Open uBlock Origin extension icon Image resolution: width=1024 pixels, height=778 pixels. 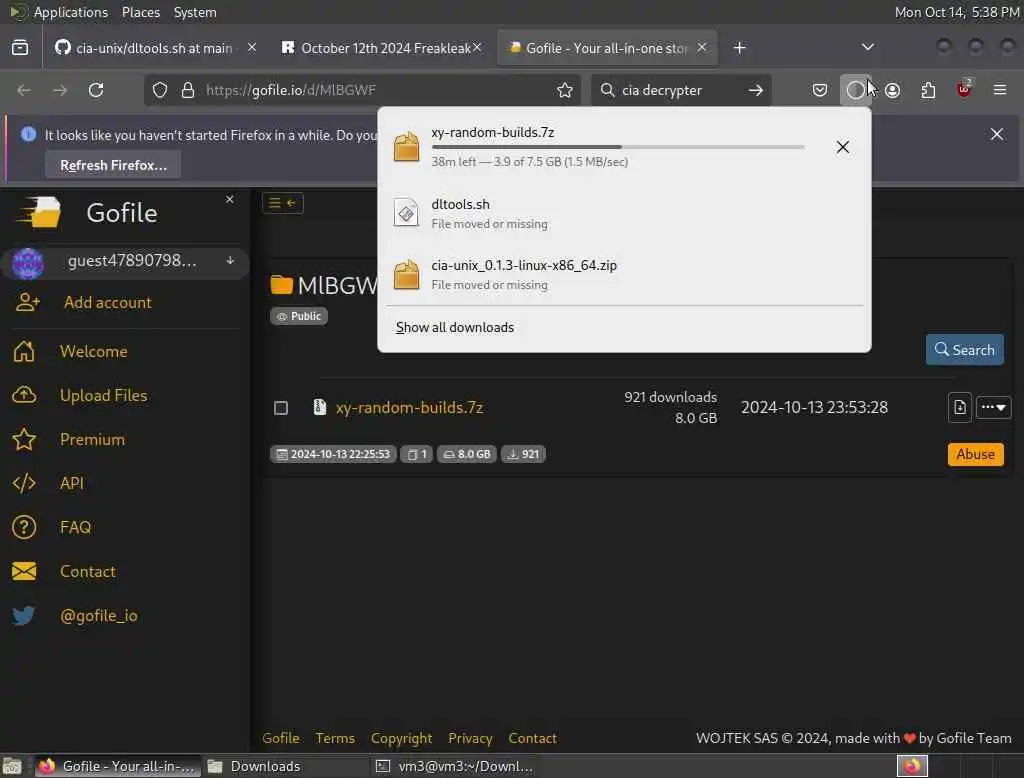pos(964,89)
